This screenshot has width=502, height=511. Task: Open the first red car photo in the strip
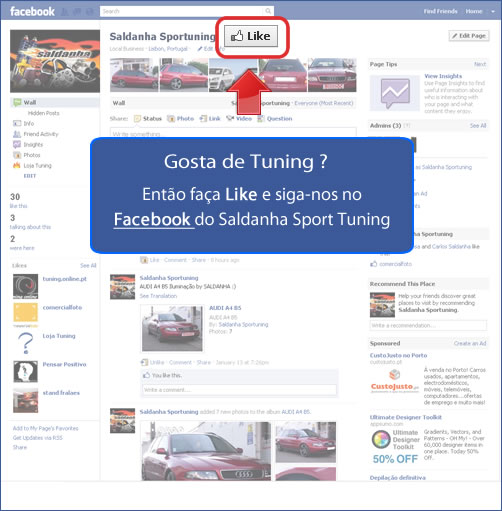(x=134, y=75)
